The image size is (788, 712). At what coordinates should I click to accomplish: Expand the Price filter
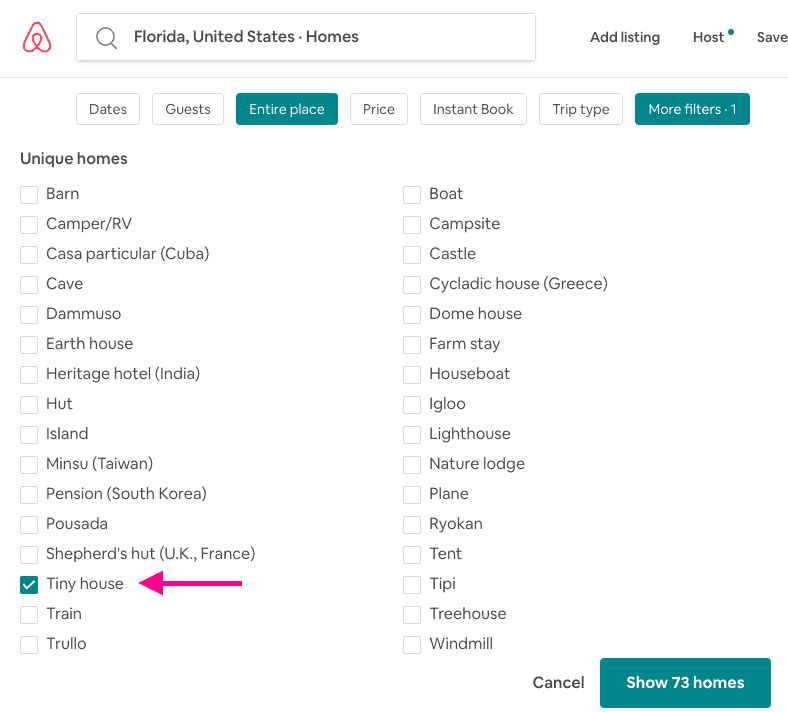[379, 109]
